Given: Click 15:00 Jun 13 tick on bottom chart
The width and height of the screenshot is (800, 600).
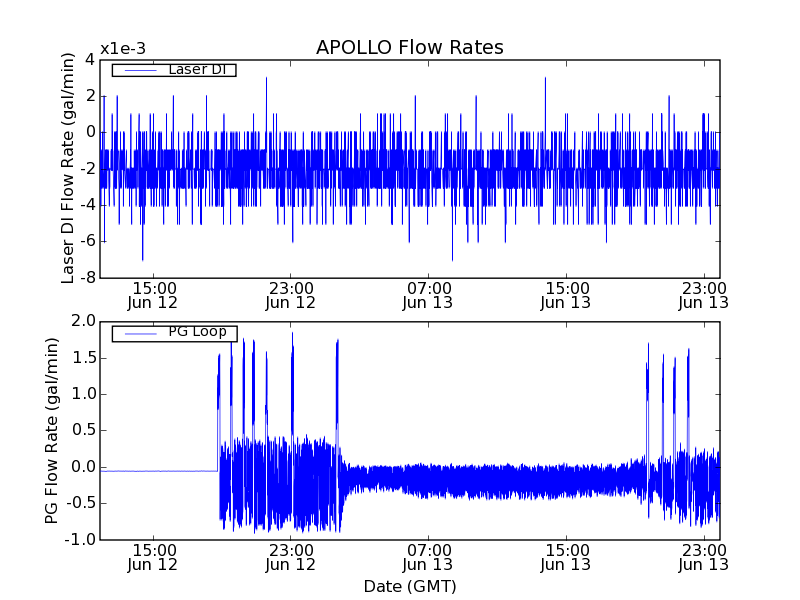Looking at the screenshot, I should [x=567, y=556].
